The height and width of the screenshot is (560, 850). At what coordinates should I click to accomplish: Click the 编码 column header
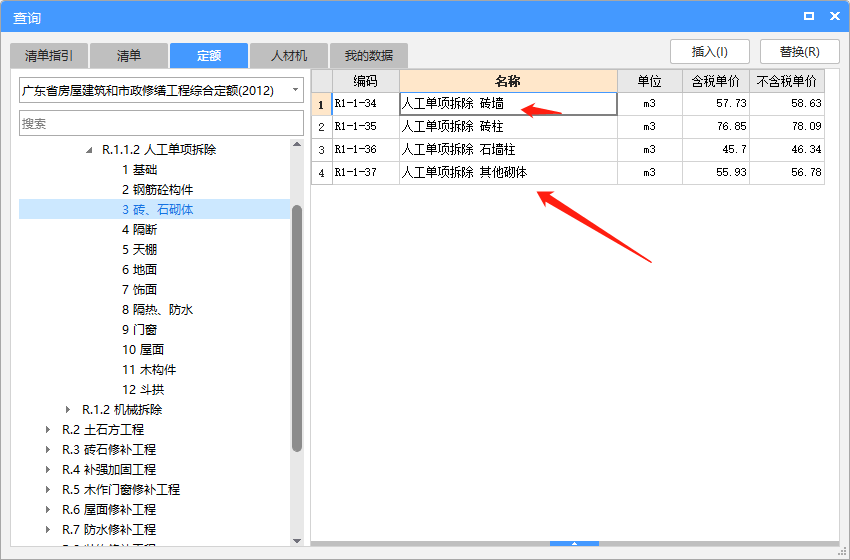[365, 81]
